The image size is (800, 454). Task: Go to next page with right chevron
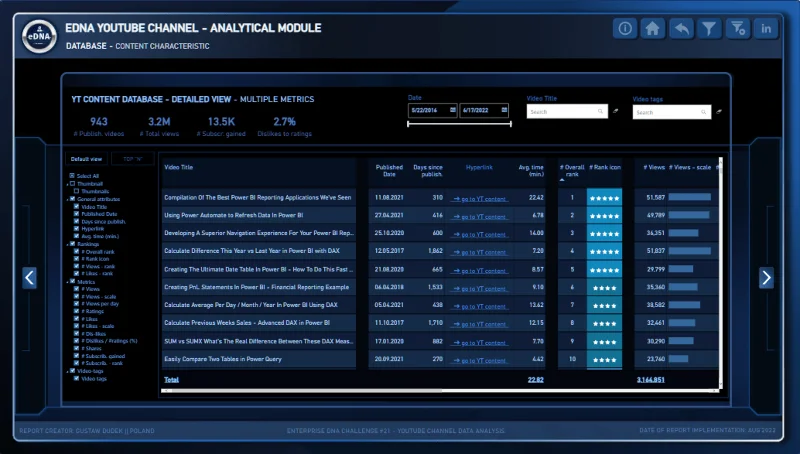coord(766,278)
